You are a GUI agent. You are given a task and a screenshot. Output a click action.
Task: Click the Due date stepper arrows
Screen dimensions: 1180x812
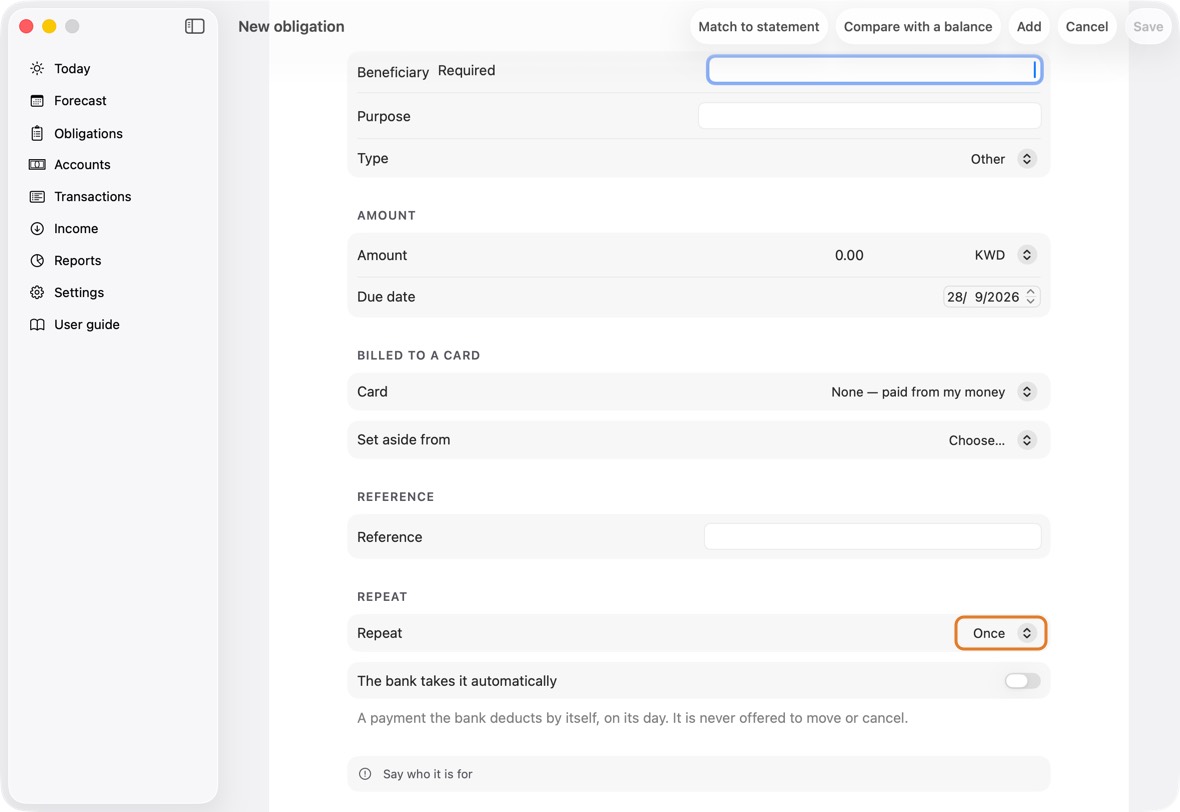click(1030, 297)
